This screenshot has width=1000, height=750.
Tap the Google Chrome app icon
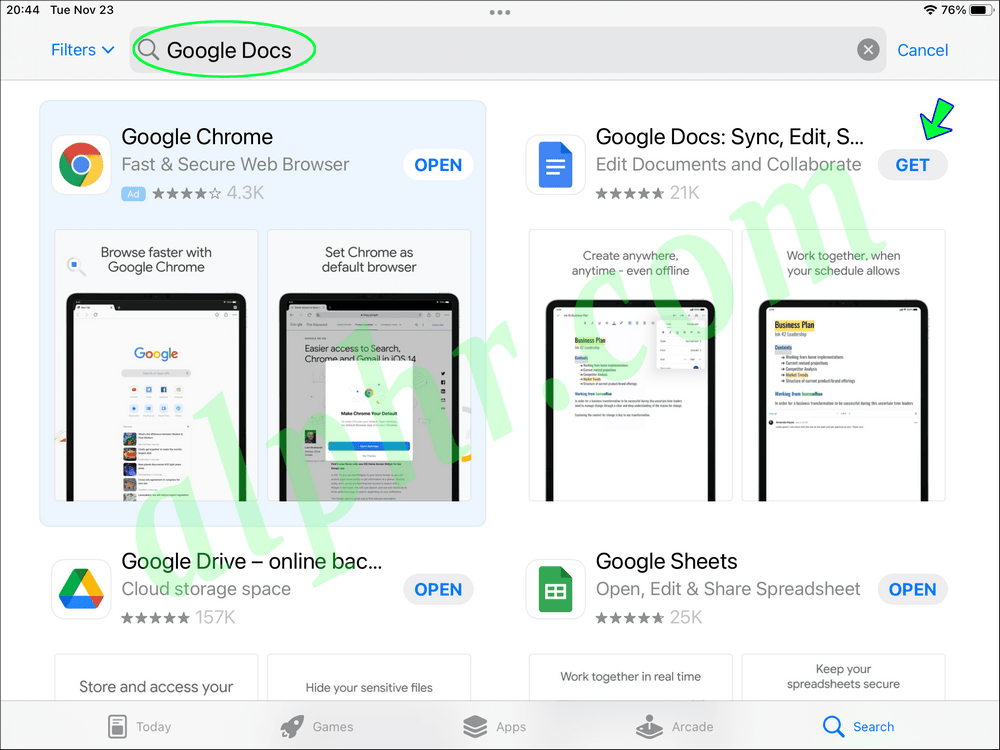[x=81, y=164]
